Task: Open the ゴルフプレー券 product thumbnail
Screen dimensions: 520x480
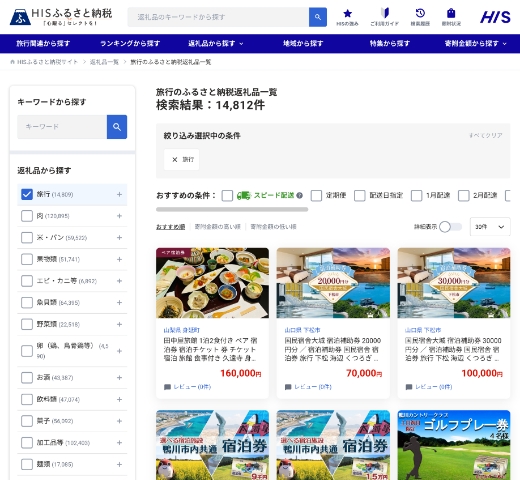Action: [x=454, y=445]
